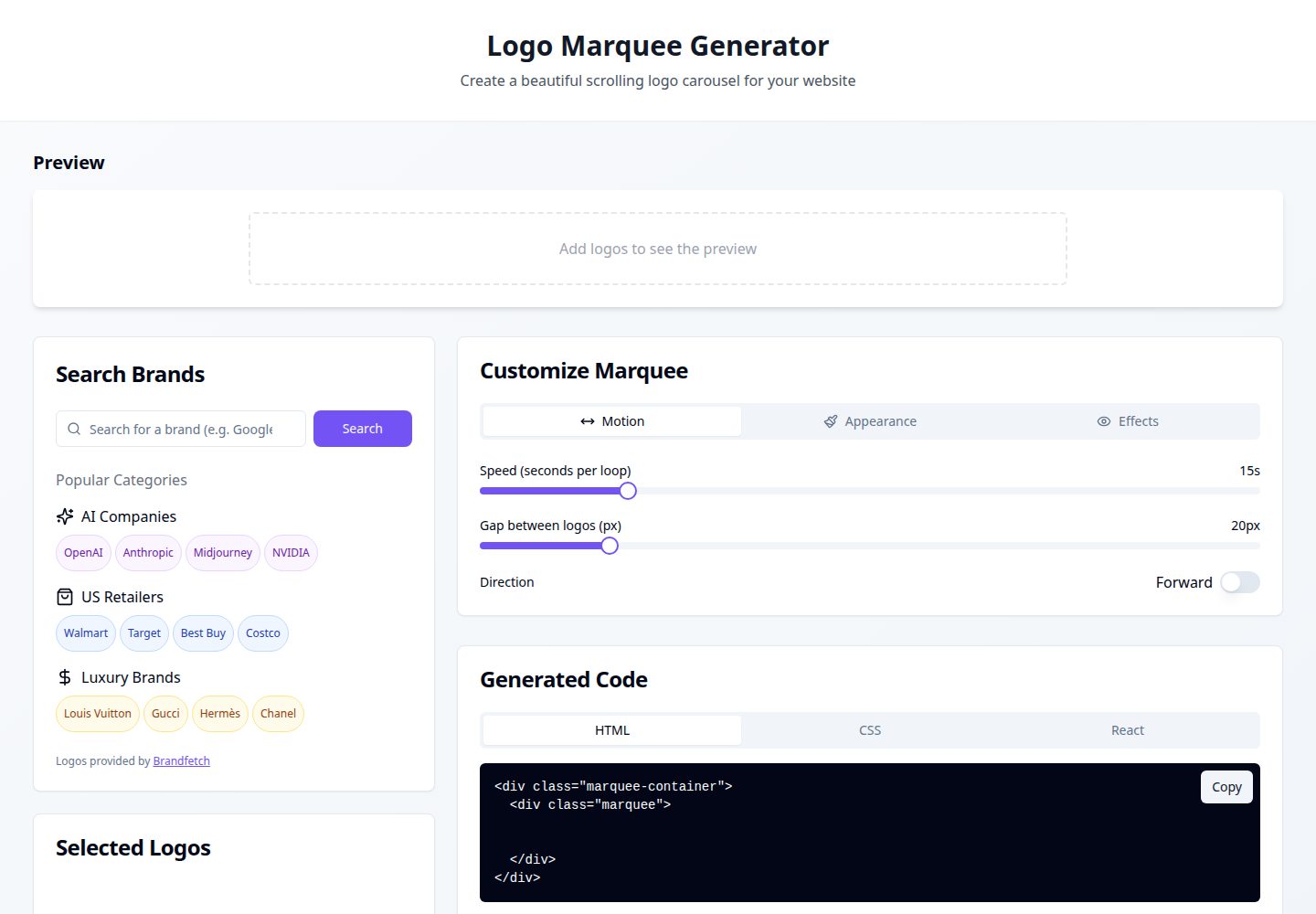
Task: Toggle the Direction switch
Action: coord(1240,582)
